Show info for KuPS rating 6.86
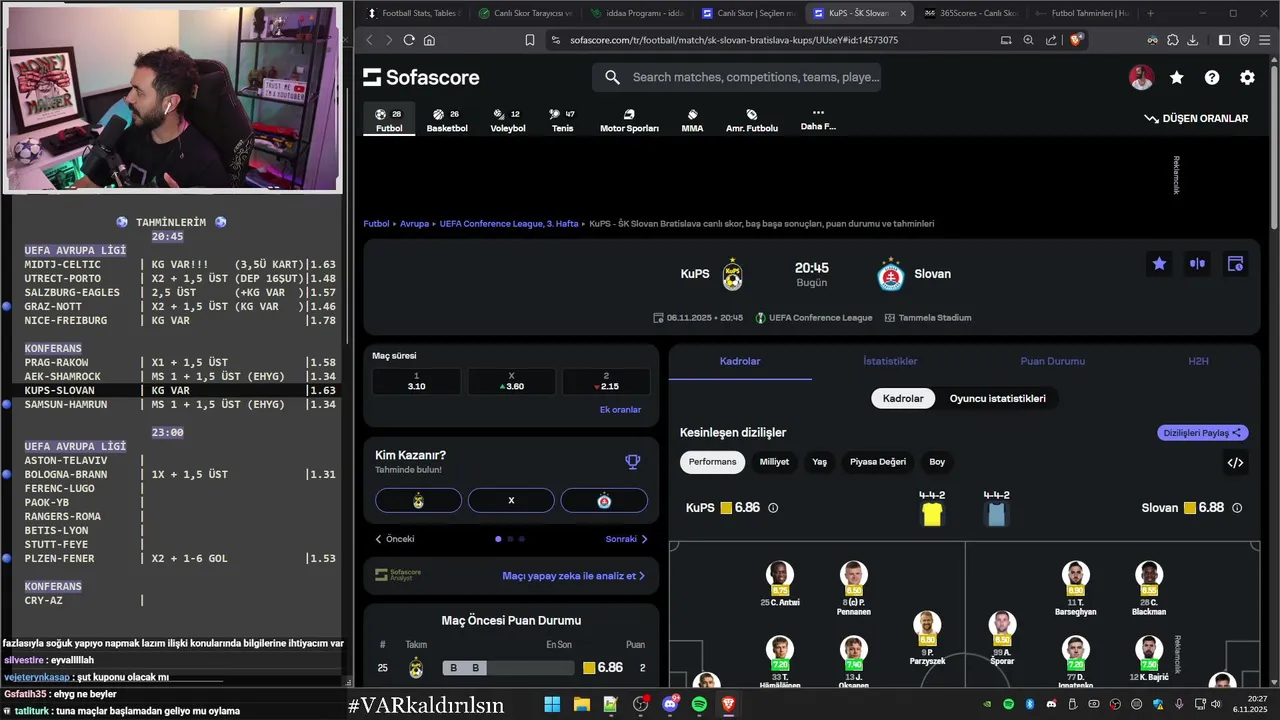Viewport: 1280px width, 720px height. (773, 508)
